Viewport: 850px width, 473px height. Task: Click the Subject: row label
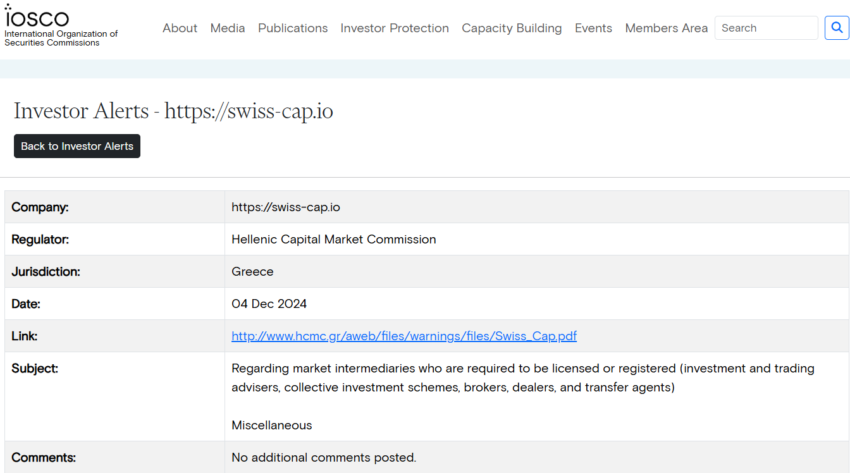click(x=35, y=368)
